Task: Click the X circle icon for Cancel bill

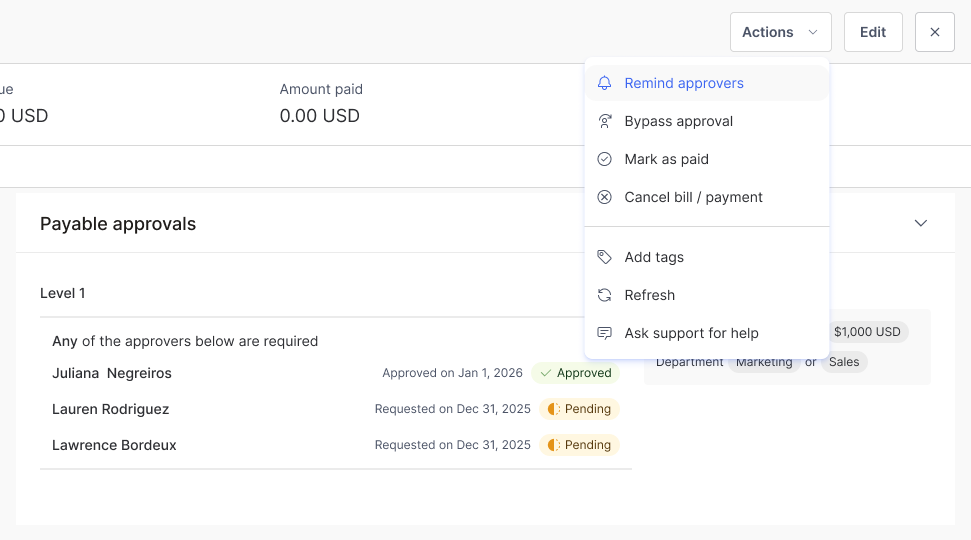Action: pos(604,198)
